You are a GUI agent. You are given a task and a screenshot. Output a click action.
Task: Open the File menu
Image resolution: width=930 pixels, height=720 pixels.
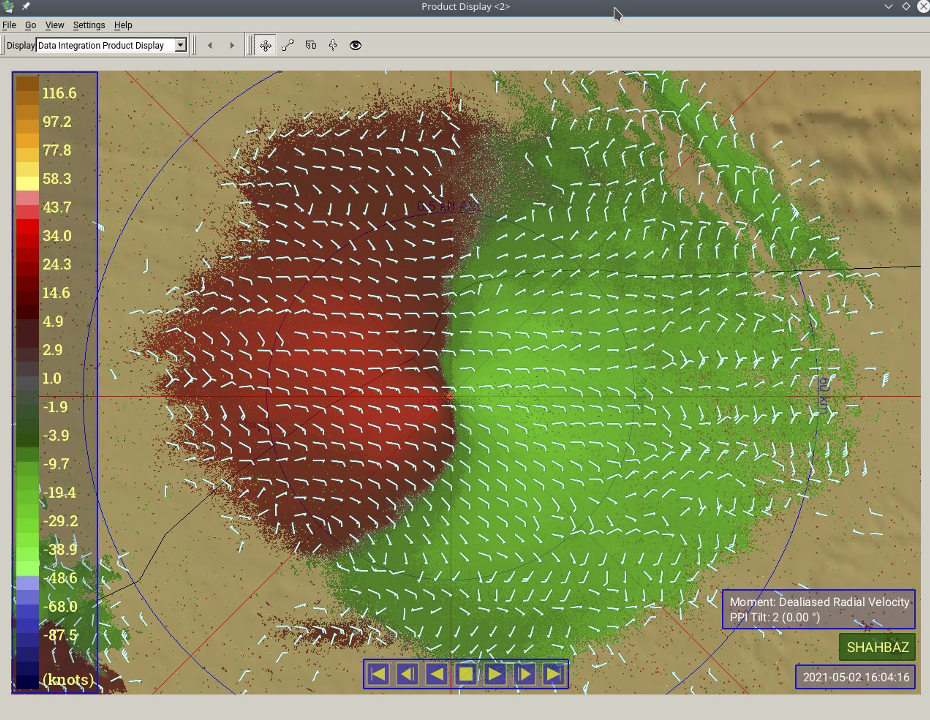9,24
